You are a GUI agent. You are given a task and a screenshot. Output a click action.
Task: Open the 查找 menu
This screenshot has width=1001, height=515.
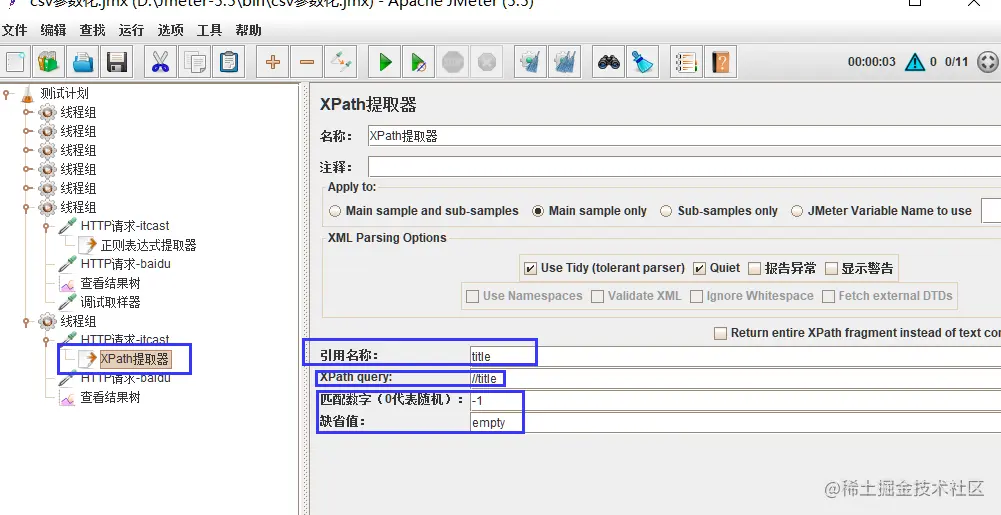[93, 30]
